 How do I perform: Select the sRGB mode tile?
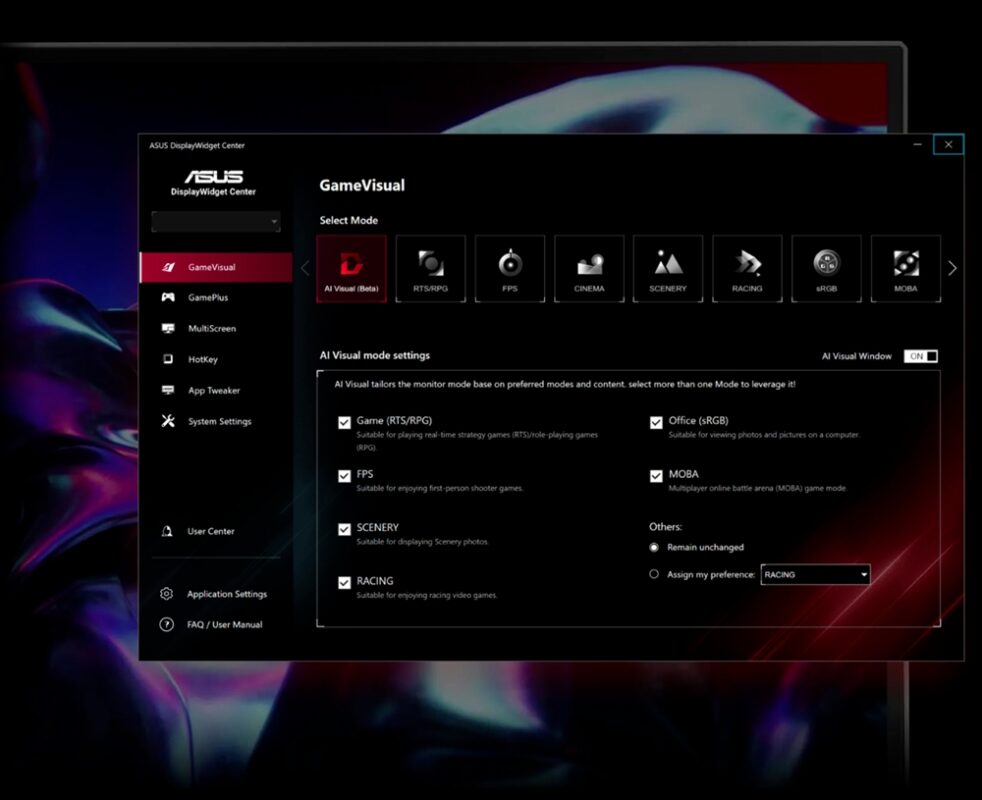pyautogui.click(x=826, y=269)
